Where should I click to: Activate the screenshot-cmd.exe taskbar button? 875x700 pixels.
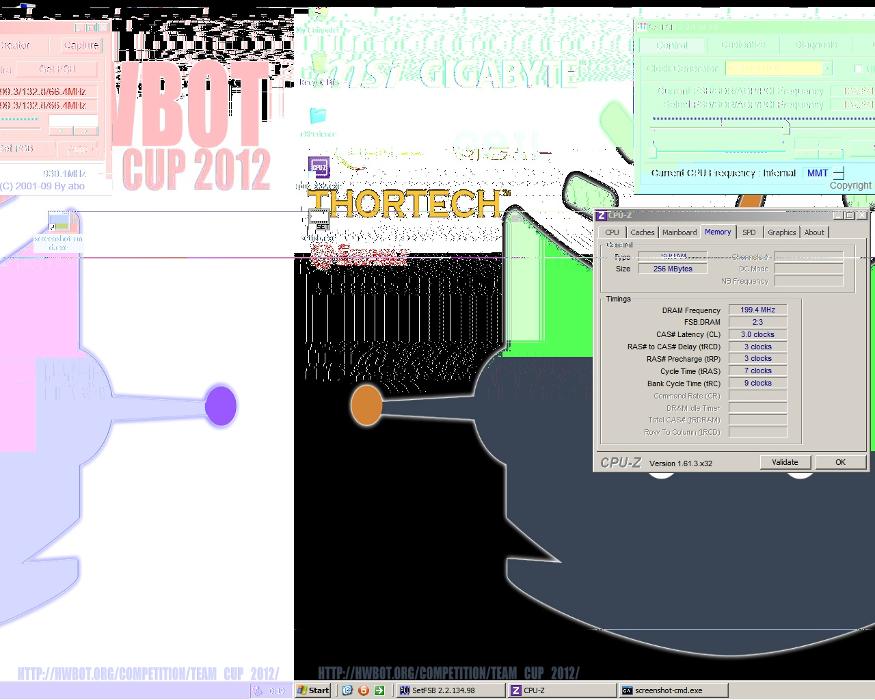674,691
